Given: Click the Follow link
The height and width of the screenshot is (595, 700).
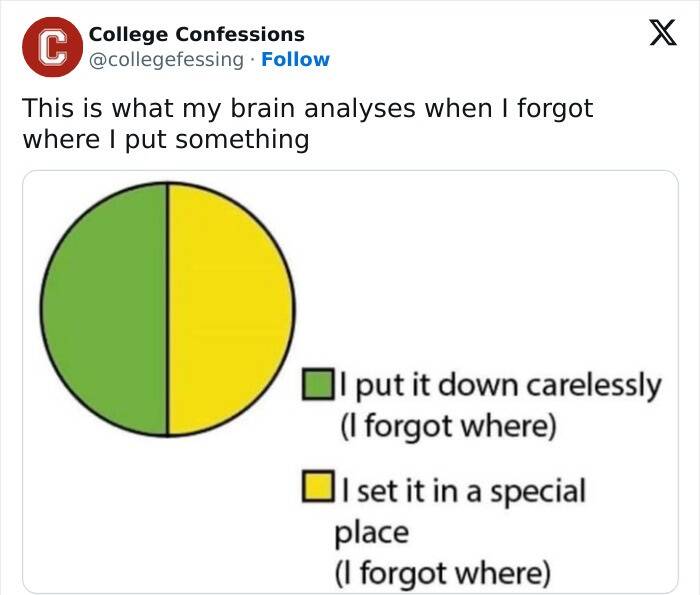Looking at the screenshot, I should 295,59.
